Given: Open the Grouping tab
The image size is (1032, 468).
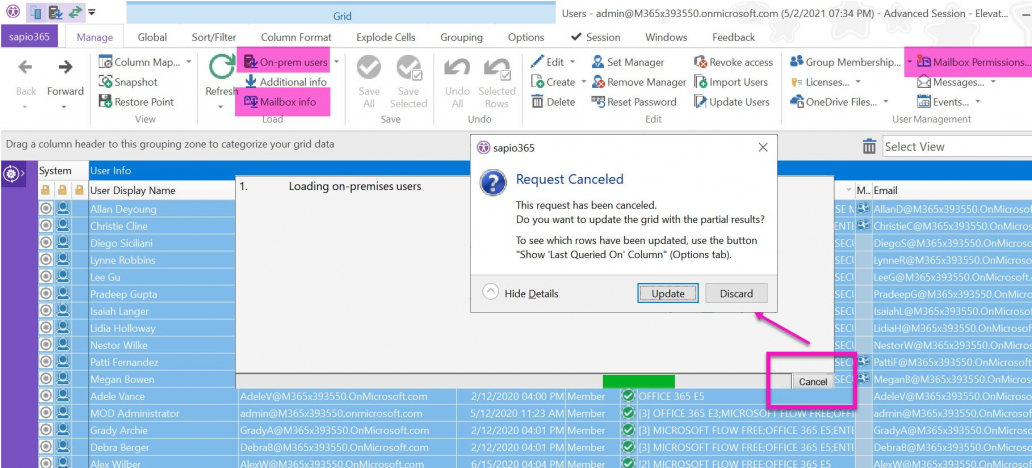Looking at the screenshot, I should 461,38.
